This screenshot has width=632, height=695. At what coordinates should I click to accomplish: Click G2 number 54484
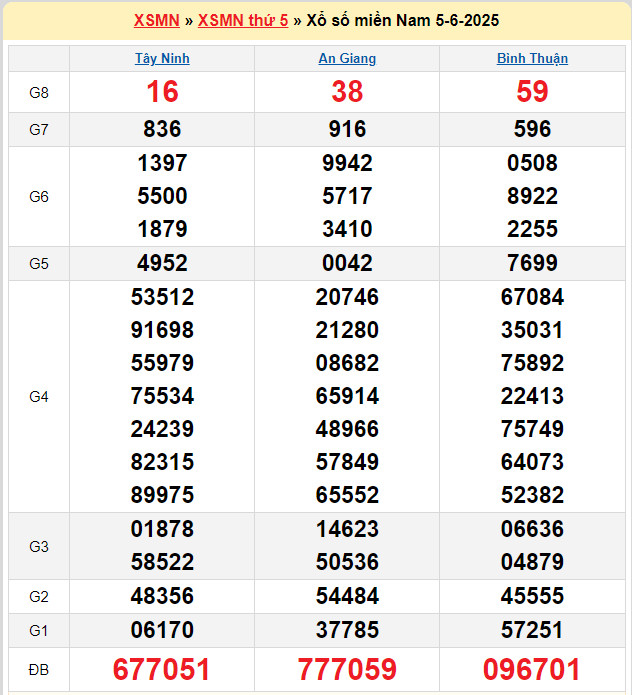click(347, 596)
